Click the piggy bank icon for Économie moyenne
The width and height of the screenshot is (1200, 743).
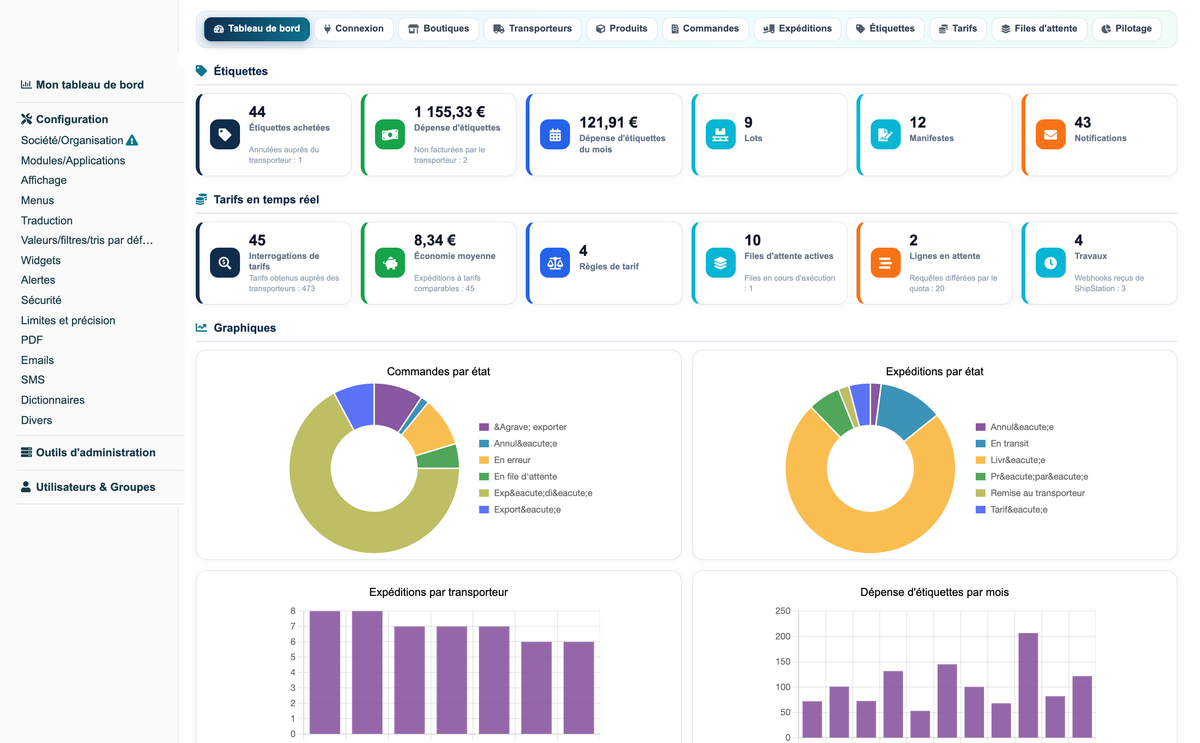point(390,263)
